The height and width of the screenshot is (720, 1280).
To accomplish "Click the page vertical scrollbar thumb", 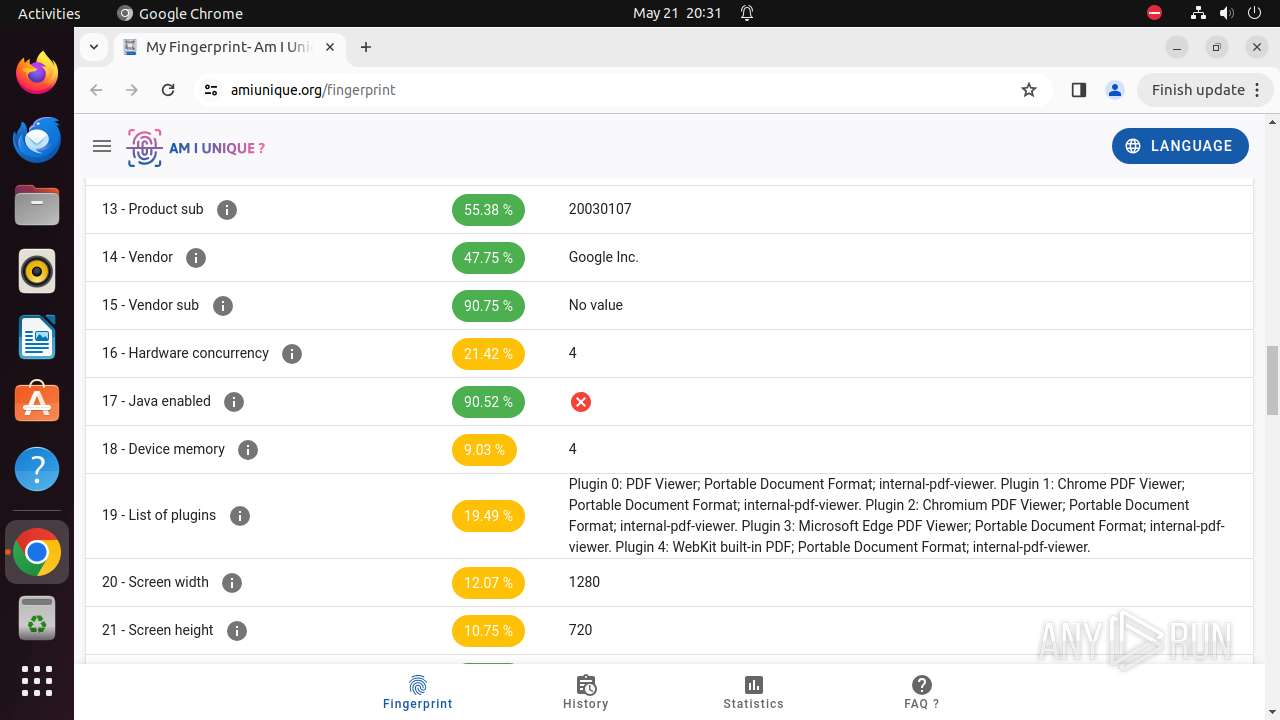I will pos(1272,380).
